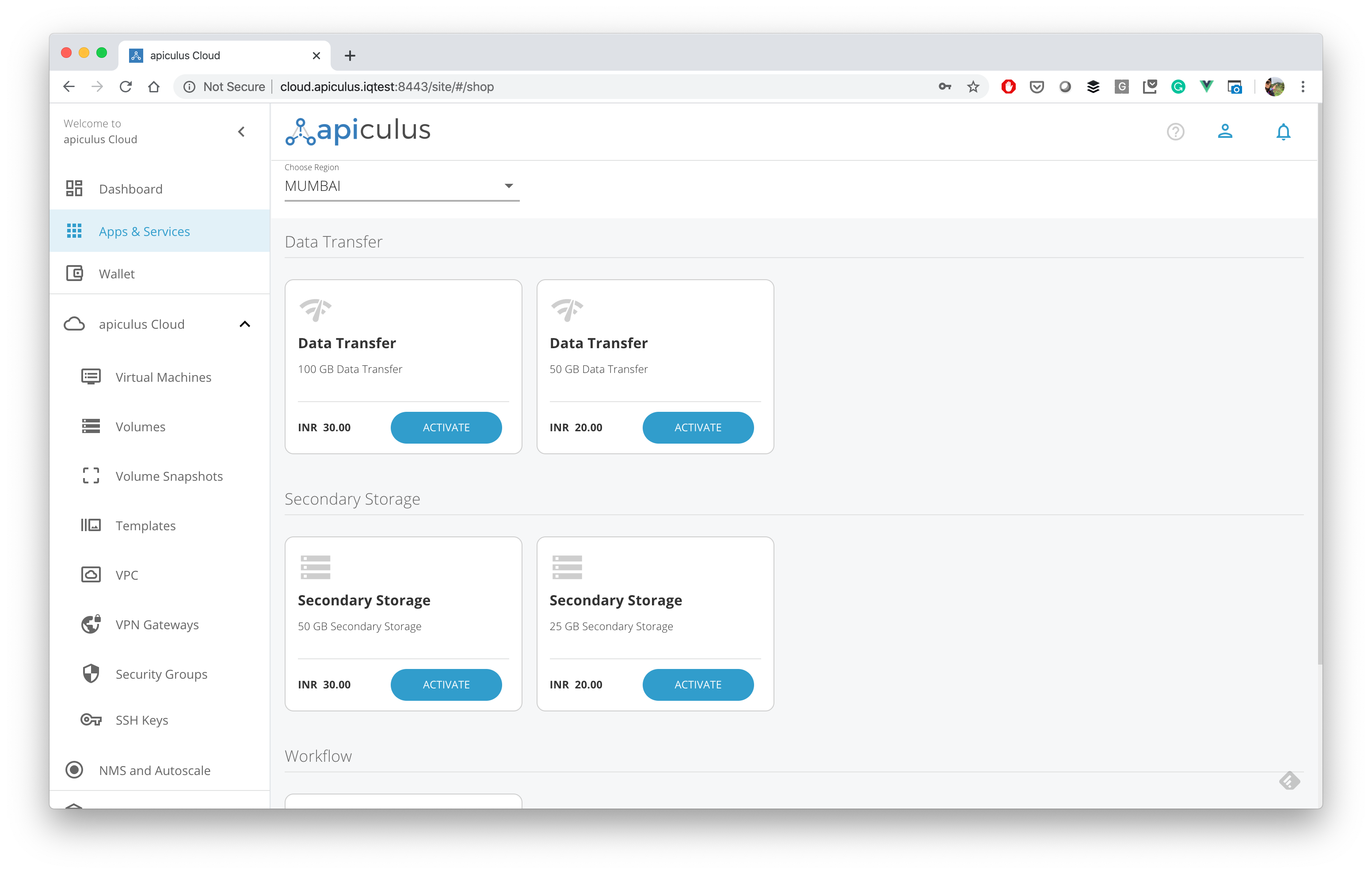The image size is (1372, 874).
Task: Open Volume Snapshots from sidebar
Action: [x=169, y=476]
